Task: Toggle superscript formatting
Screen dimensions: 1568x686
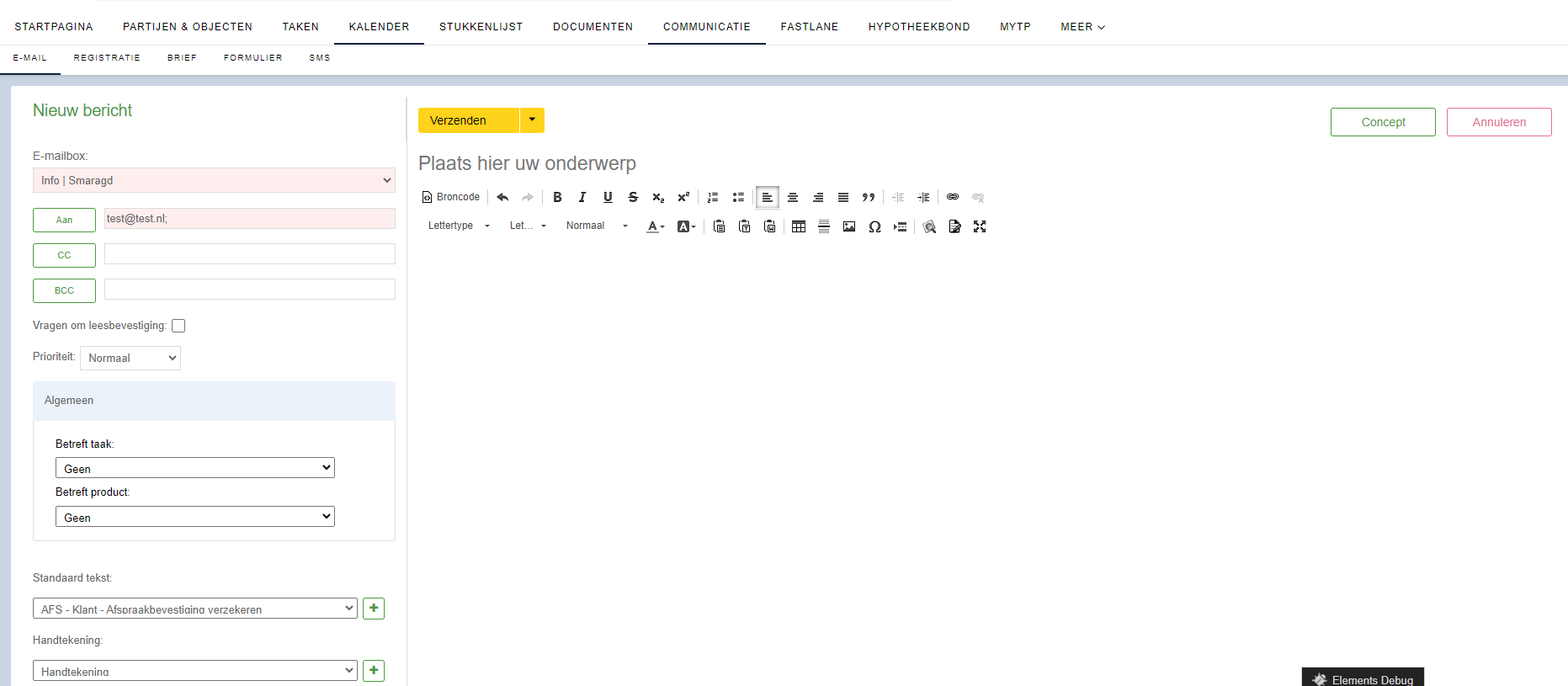Action: pos(683,197)
